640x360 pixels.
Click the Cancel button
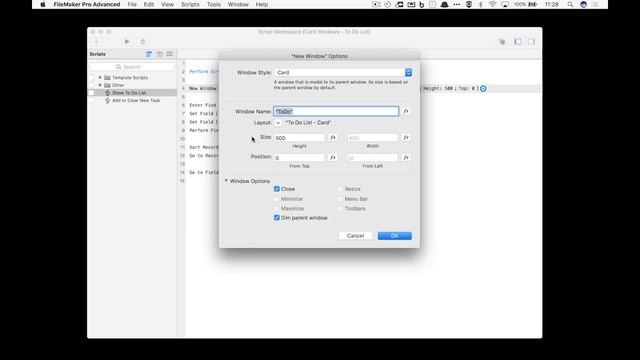(355, 236)
